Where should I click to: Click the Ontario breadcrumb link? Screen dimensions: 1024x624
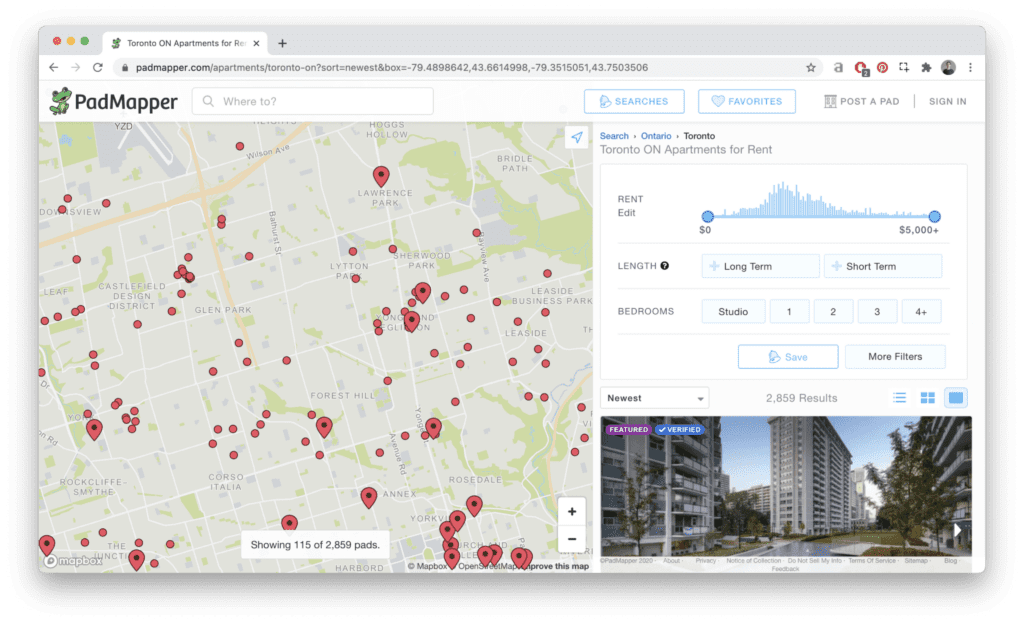click(656, 136)
